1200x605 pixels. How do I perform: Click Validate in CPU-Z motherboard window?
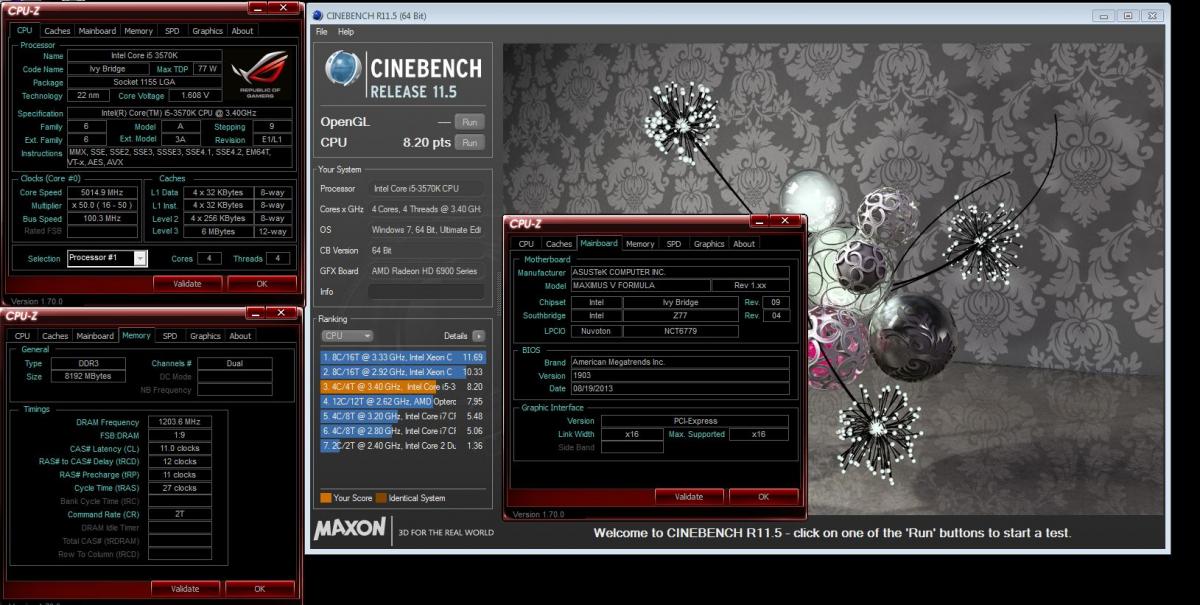689,496
